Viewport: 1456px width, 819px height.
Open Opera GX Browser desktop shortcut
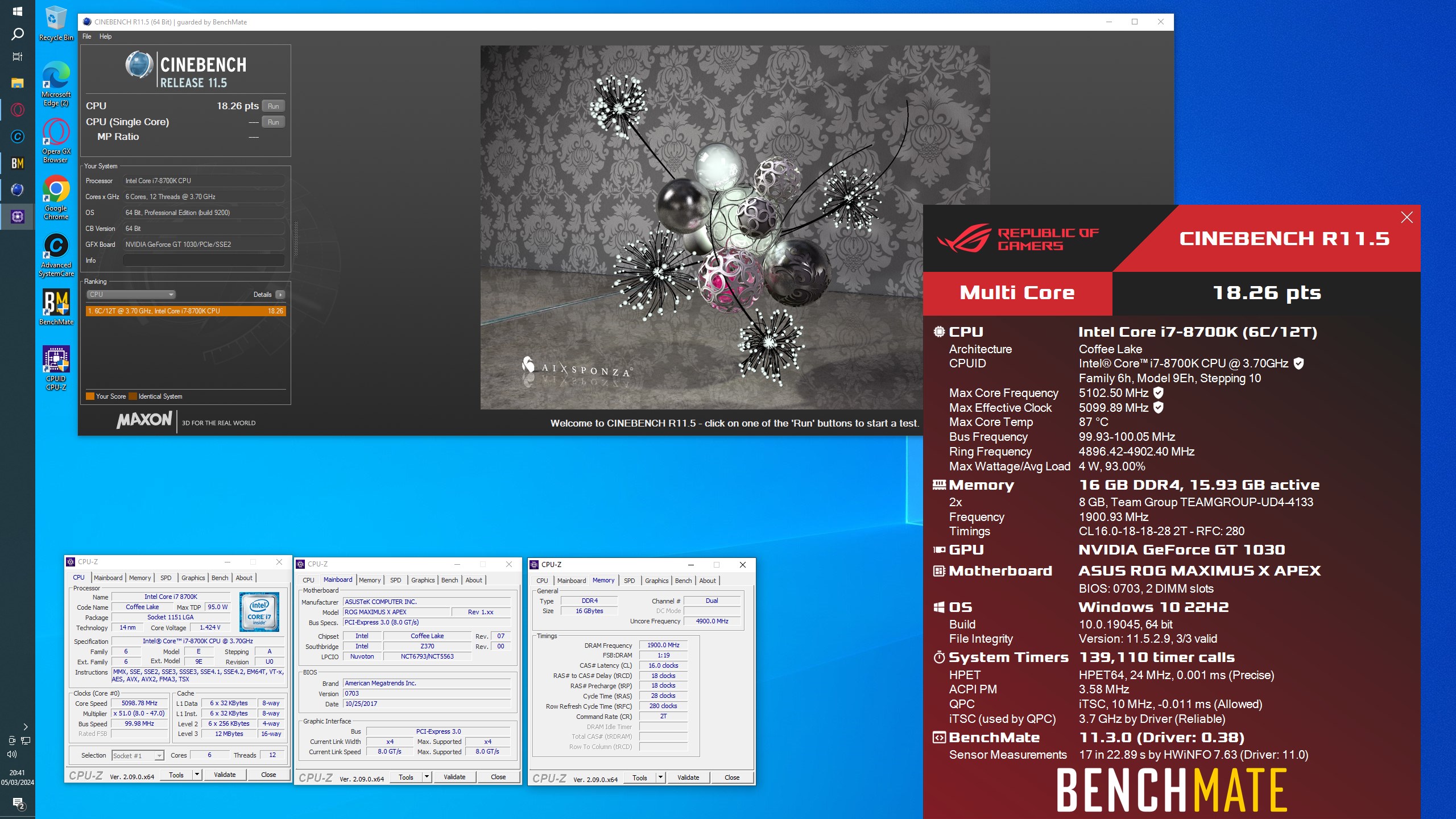56,140
